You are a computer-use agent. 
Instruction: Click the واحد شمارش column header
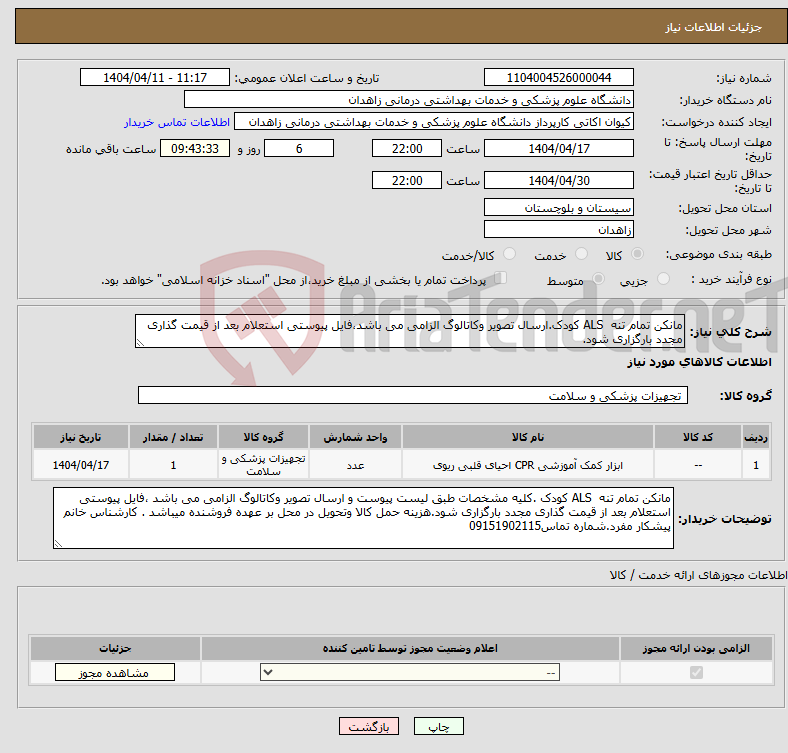click(x=355, y=437)
